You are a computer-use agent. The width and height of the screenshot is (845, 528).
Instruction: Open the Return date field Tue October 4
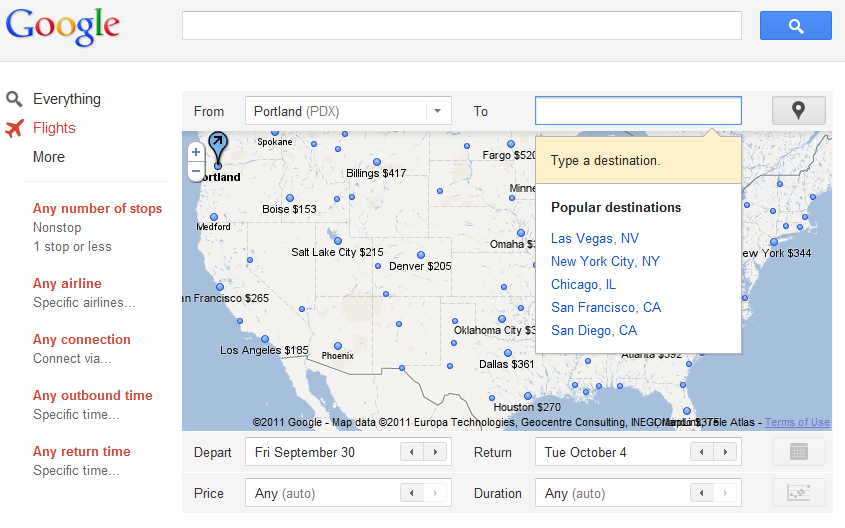[x=638, y=451]
